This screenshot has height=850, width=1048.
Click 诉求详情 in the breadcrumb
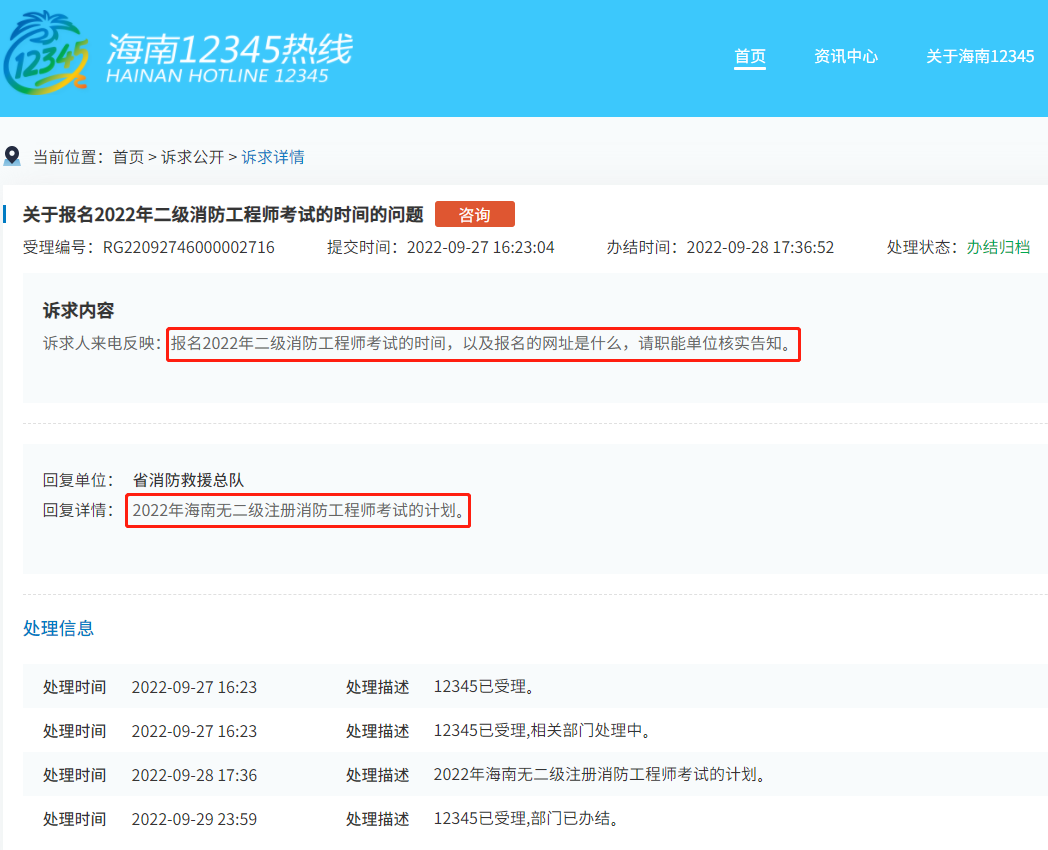(273, 157)
